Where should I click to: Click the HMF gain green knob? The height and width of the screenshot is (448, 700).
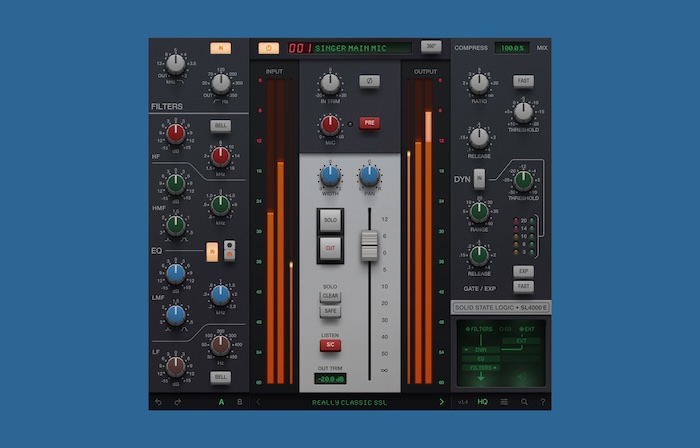(176, 183)
